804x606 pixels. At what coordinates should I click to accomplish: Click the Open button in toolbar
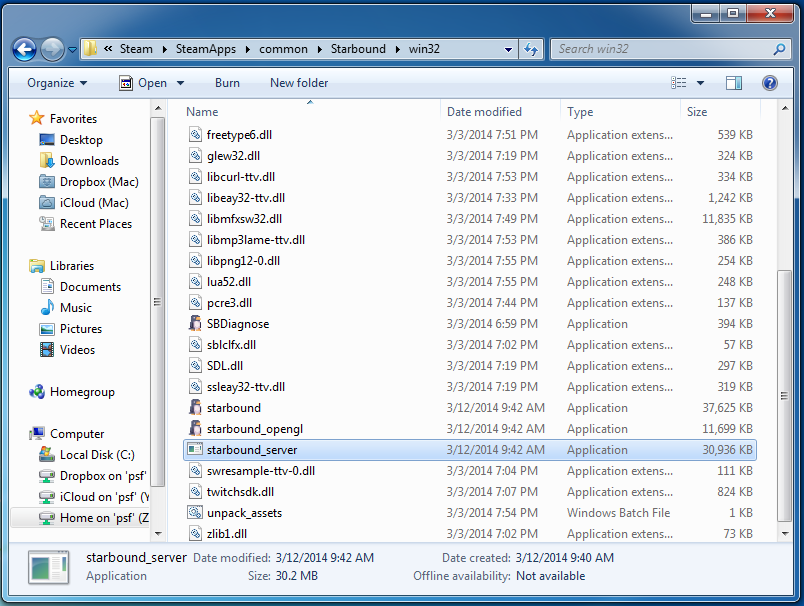143,83
